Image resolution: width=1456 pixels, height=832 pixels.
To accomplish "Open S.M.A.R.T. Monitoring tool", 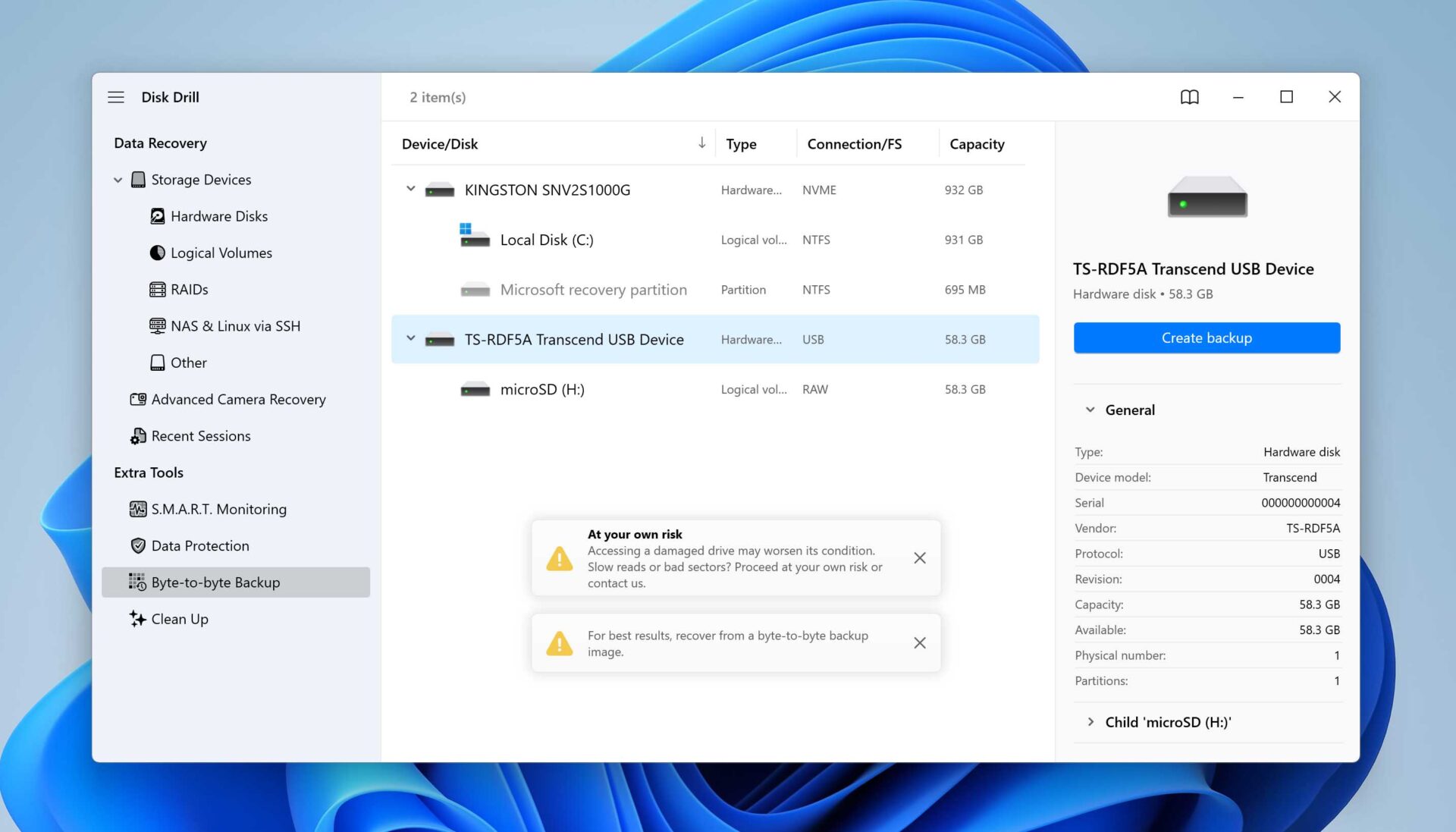I will 218,509.
